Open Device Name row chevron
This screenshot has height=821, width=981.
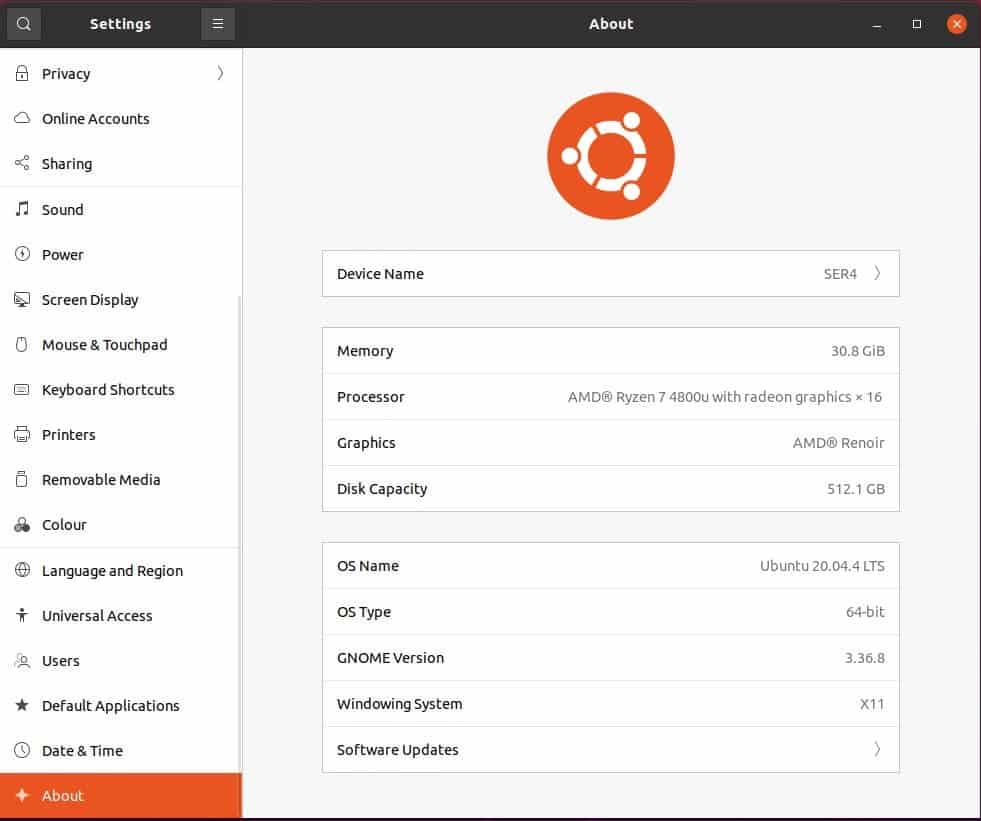pyautogui.click(x=877, y=274)
